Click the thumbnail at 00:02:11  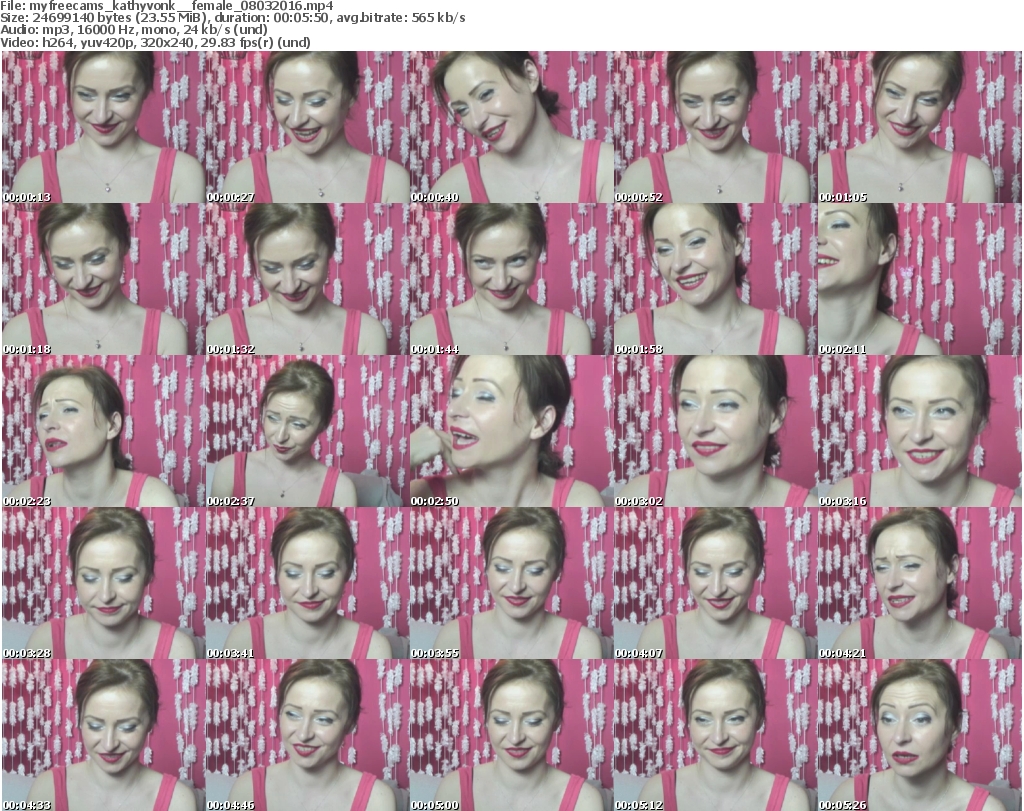(919, 279)
